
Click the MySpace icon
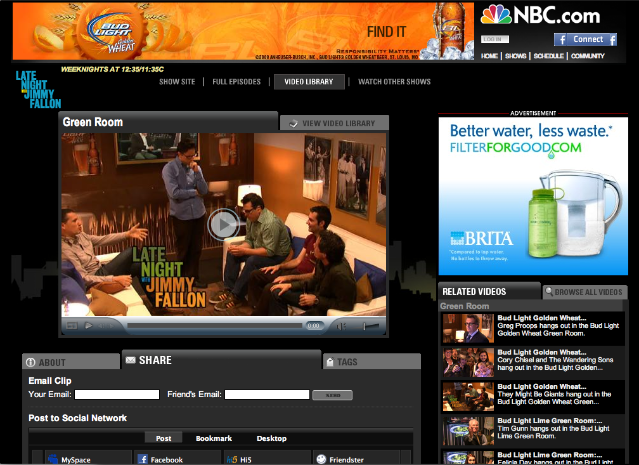(53, 459)
